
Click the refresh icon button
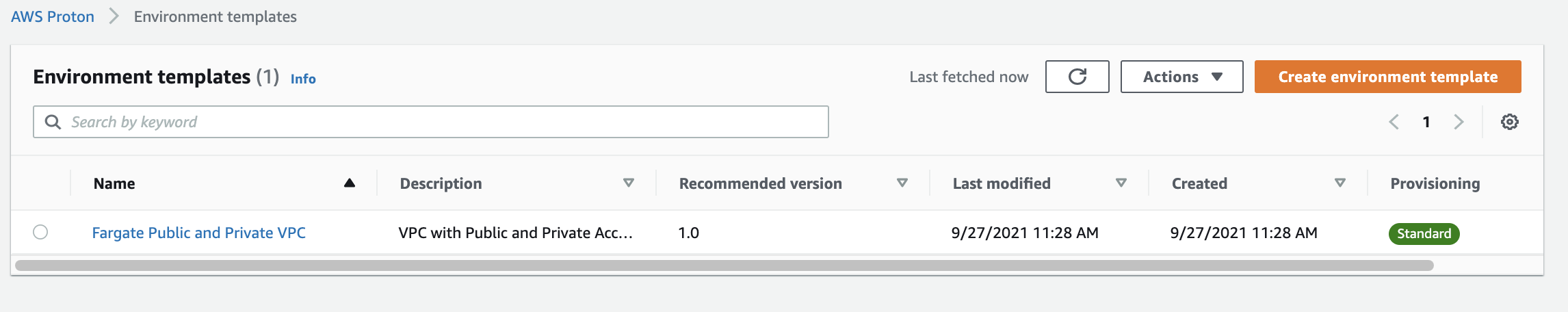1077,77
